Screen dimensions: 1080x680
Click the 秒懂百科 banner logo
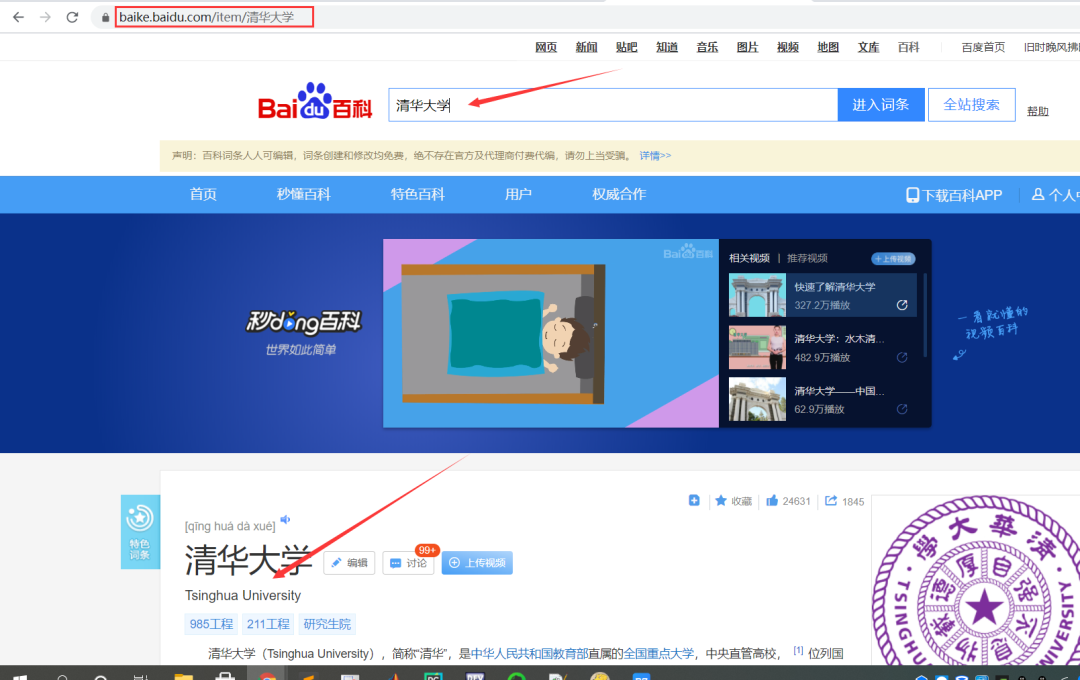pyautogui.click(x=304, y=322)
